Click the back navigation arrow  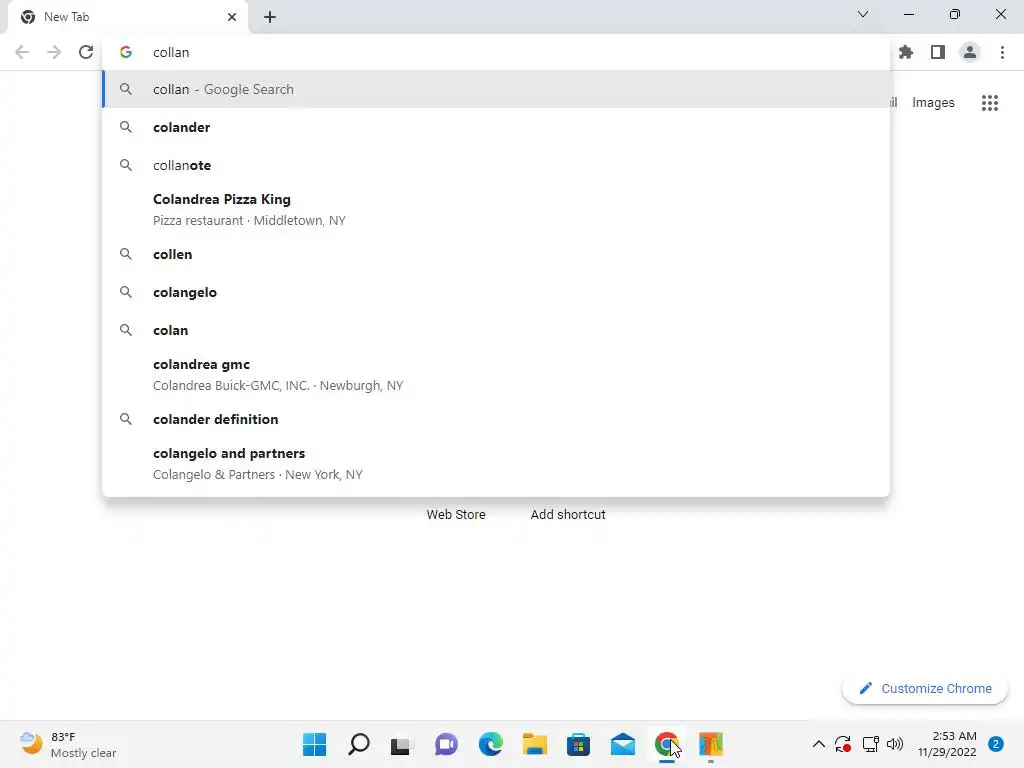pyautogui.click(x=22, y=52)
